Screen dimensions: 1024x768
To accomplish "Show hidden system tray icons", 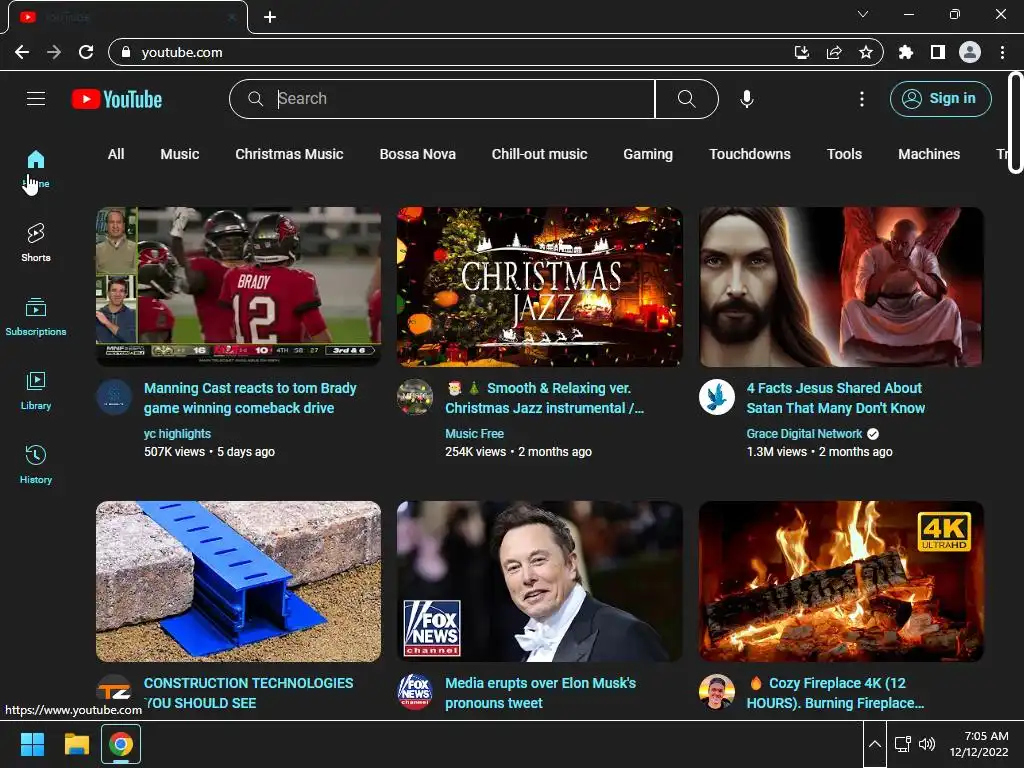I will coord(874,744).
